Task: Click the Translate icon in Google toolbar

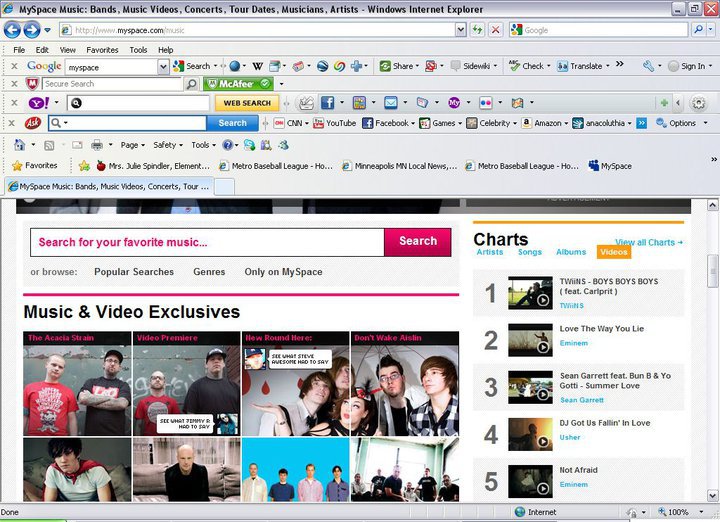Action: (x=562, y=66)
